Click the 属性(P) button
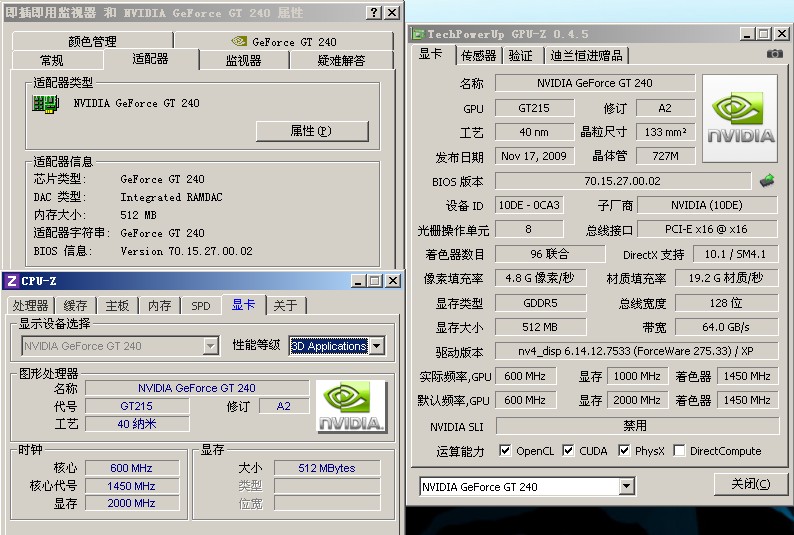Viewport: 794px width, 535px height. [312, 131]
